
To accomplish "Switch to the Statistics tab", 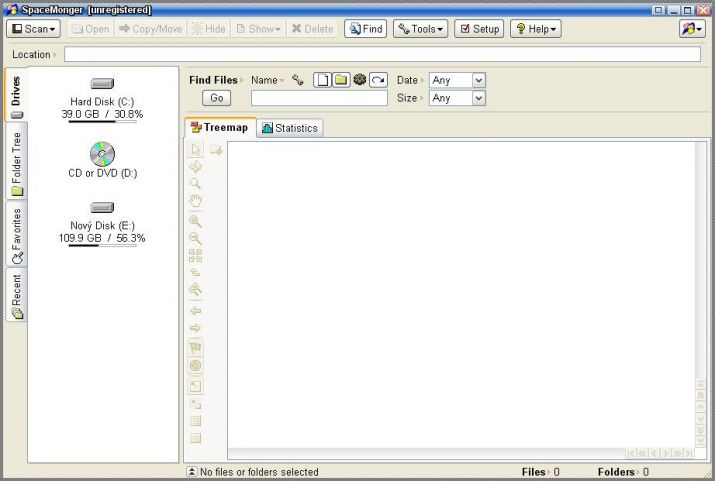I will pyautogui.click(x=290, y=128).
